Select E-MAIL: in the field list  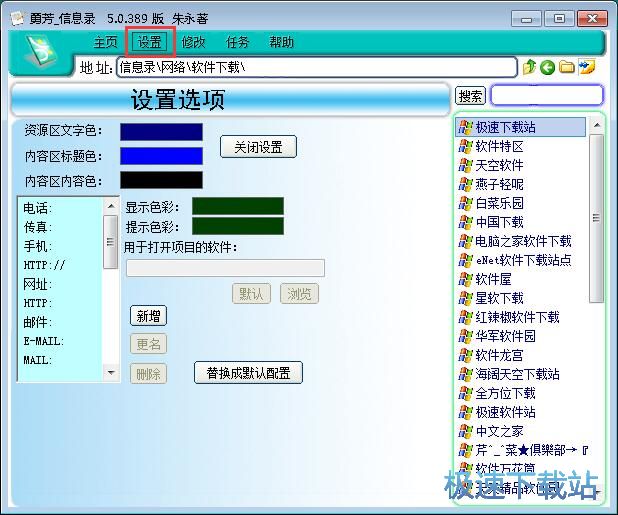coord(43,341)
